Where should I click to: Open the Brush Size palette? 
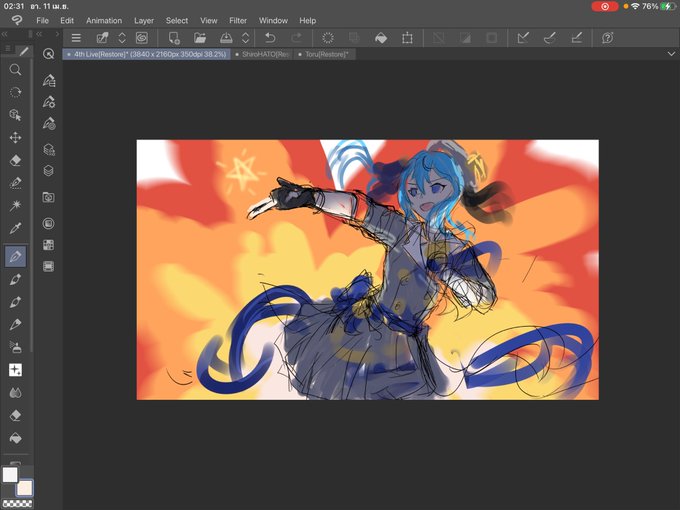pos(49,124)
